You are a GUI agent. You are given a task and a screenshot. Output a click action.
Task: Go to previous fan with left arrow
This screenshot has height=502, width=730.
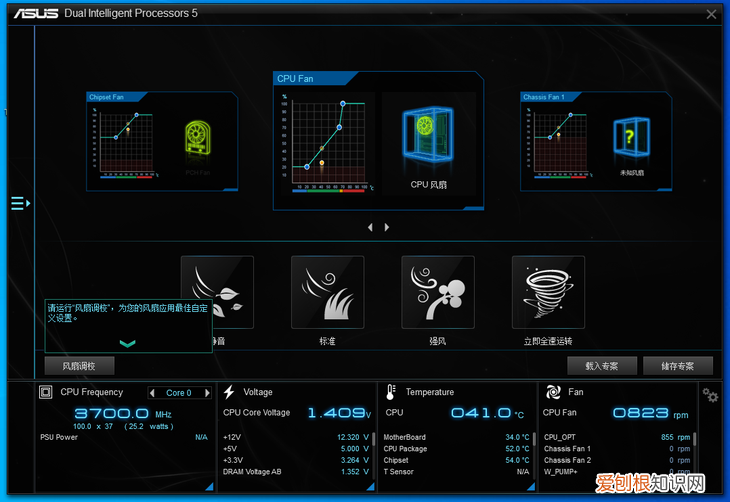tap(370, 227)
